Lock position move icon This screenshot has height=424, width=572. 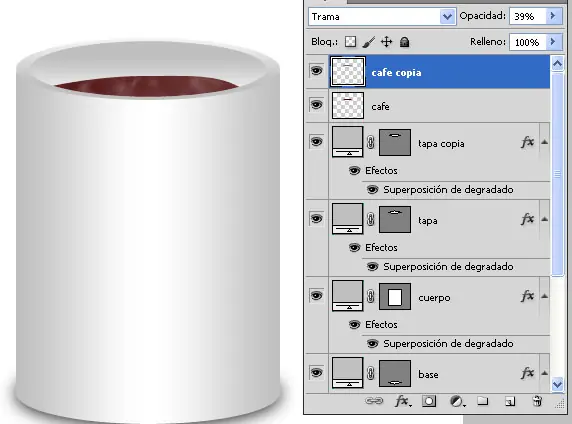tap(386, 42)
